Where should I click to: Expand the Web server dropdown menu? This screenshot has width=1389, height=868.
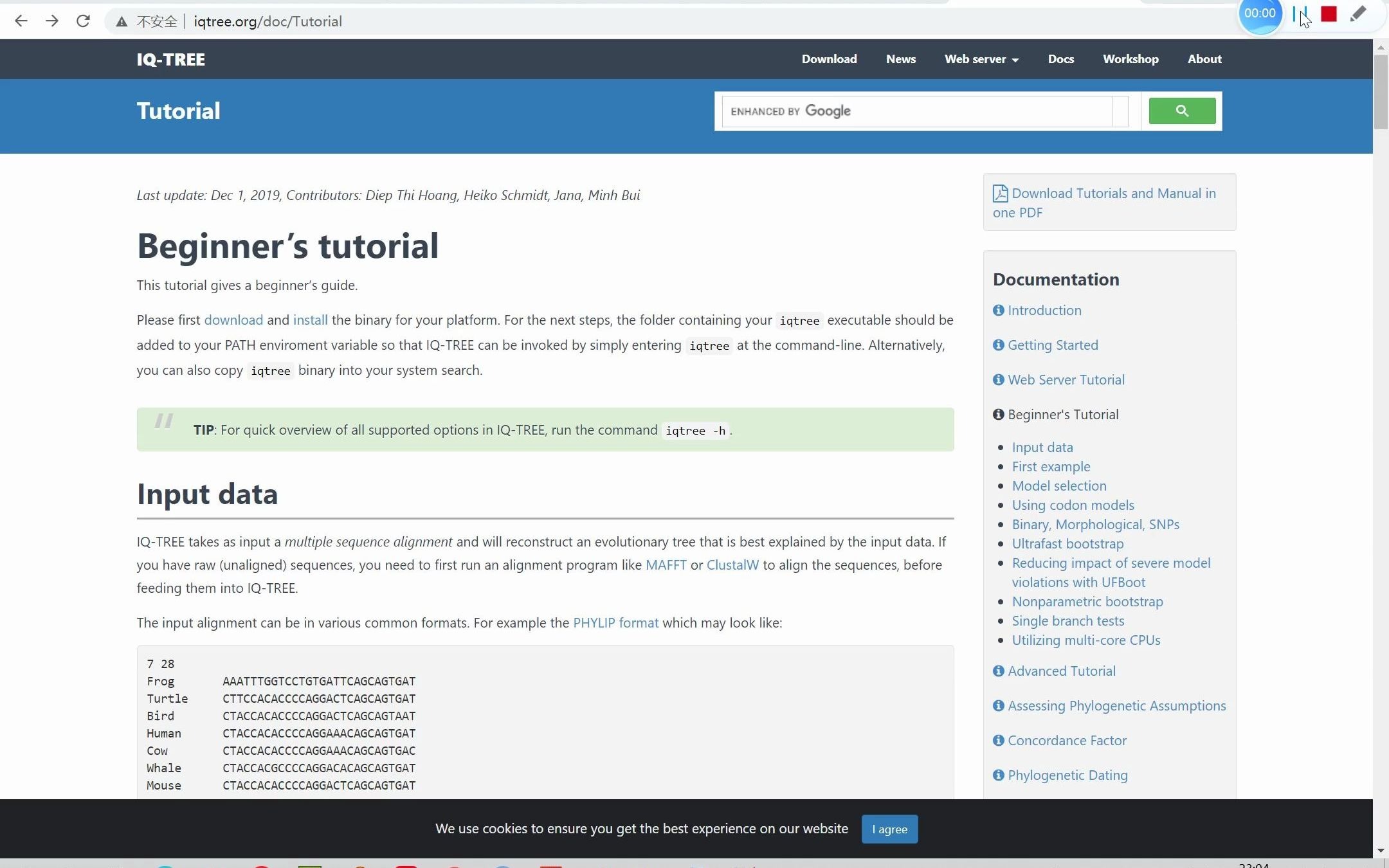(x=981, y=59)
